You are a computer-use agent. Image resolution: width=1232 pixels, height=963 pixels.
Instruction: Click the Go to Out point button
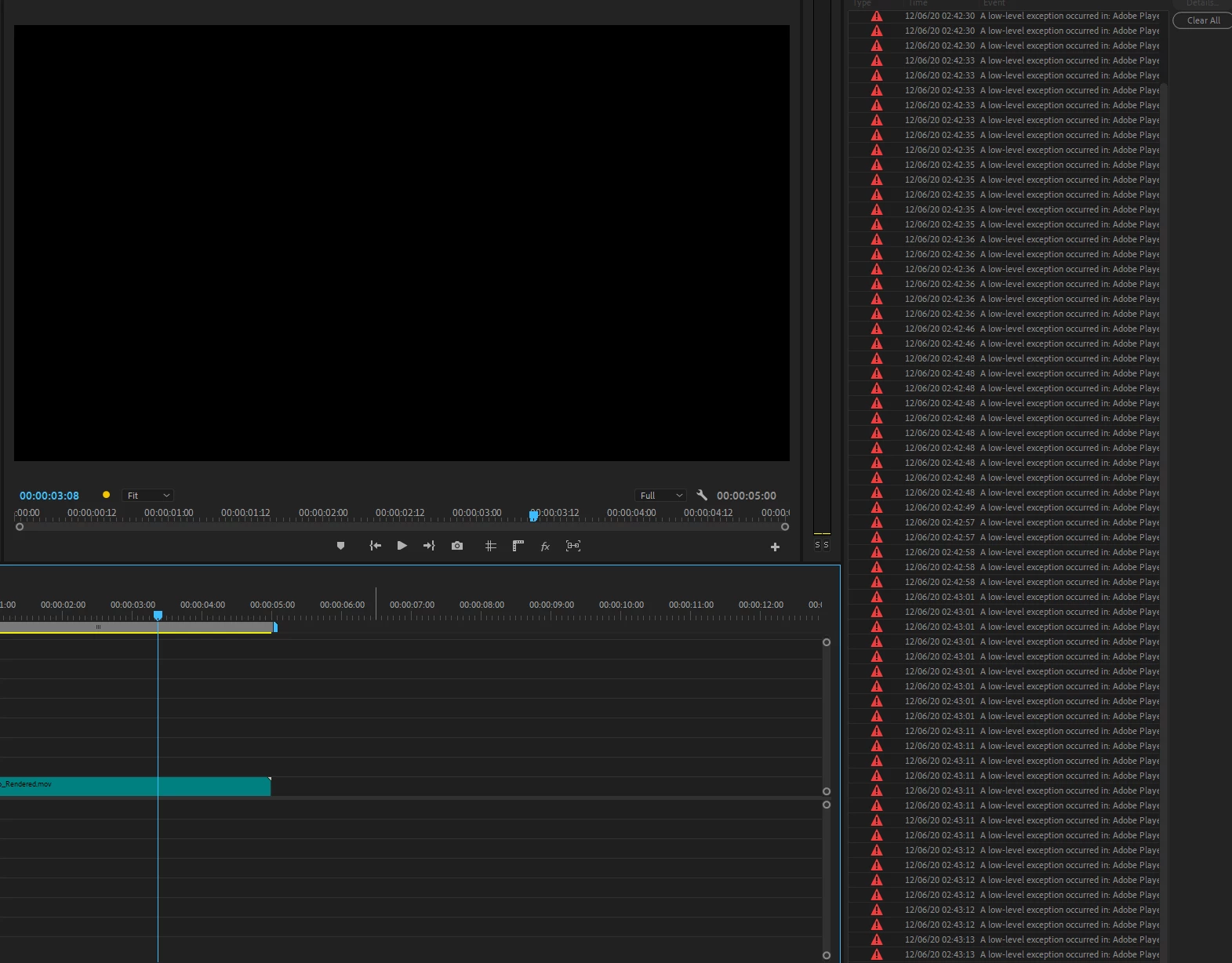(x=429, y=546)
